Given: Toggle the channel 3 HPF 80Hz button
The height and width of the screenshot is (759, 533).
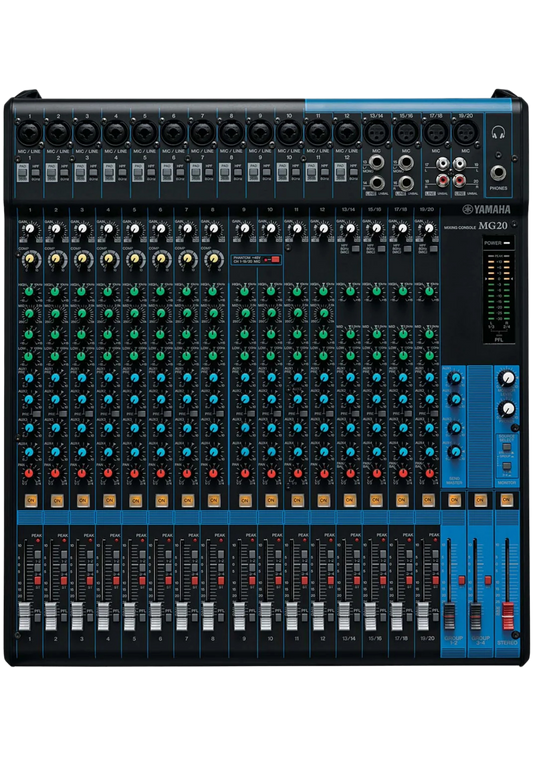Looking at the screenshot, I should [x=93, y=172].
